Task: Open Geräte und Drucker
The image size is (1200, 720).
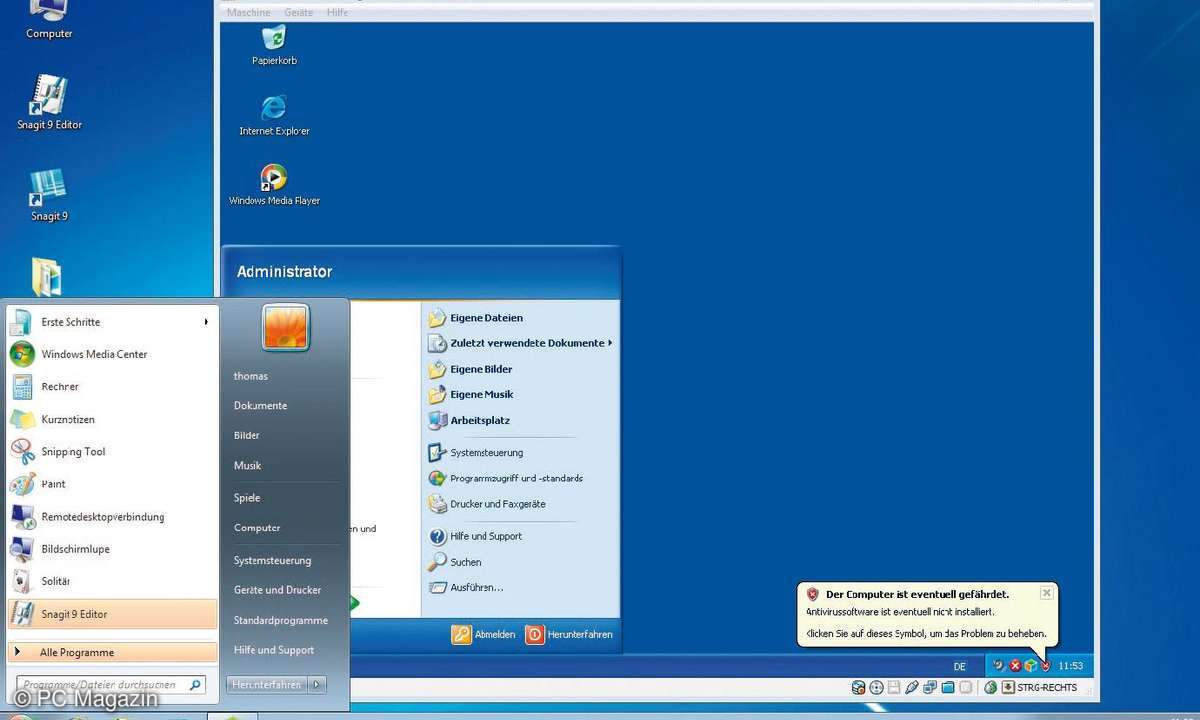Action: (277, 590)
